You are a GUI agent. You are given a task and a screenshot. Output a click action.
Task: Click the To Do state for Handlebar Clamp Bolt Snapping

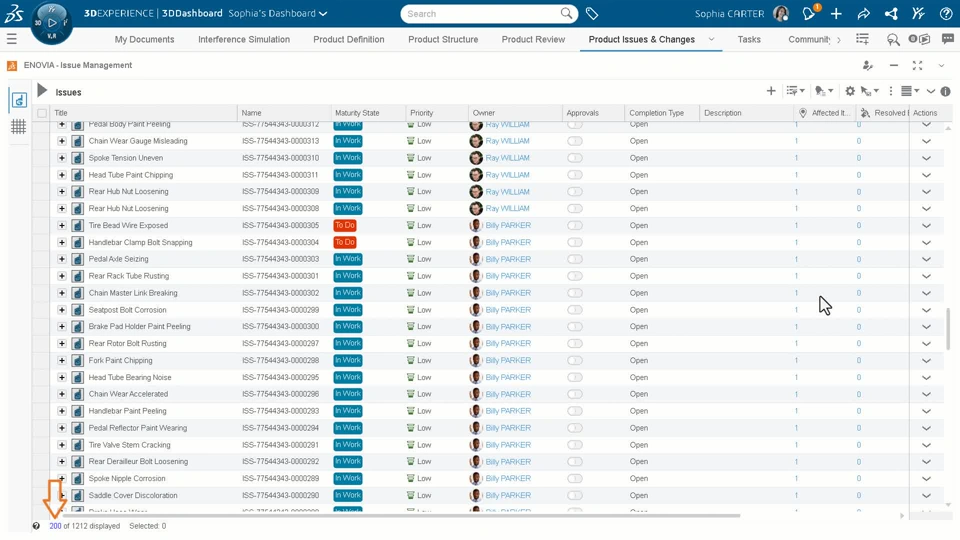345,242
